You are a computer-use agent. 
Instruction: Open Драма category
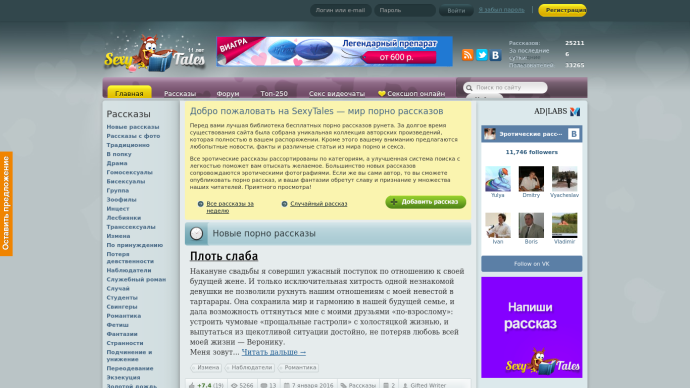pos(117,163)
